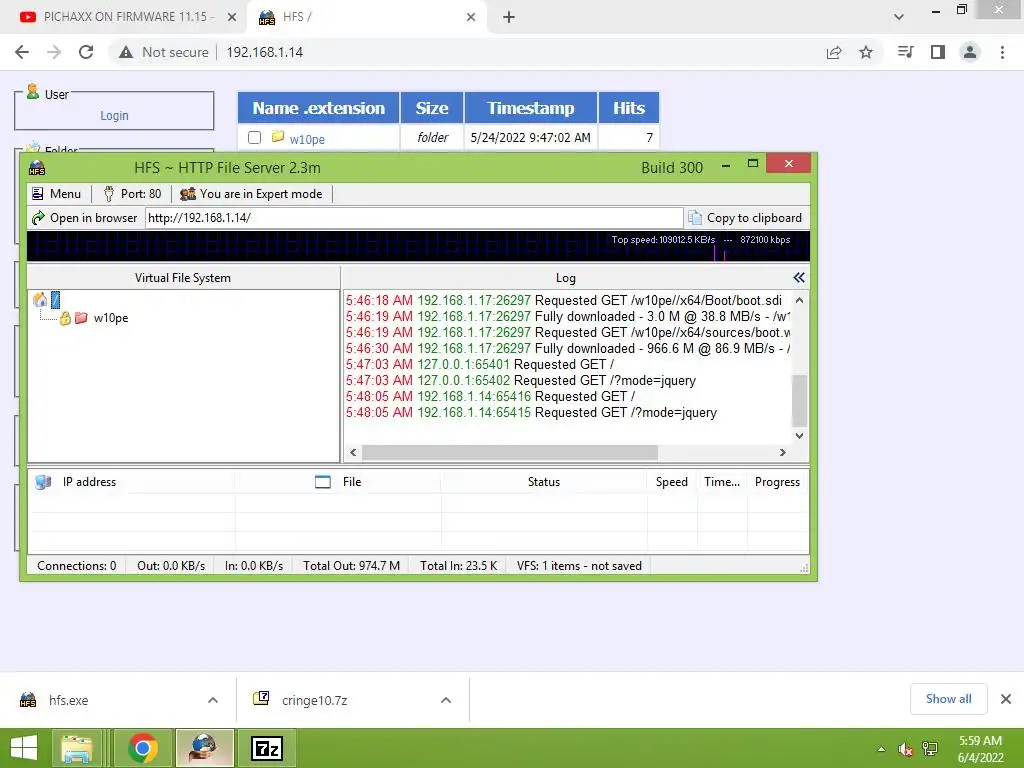The height and width of the screenshot is (768, 1024).
Task: Sort by Timestamp column in browser
Action: pos(530,108)
